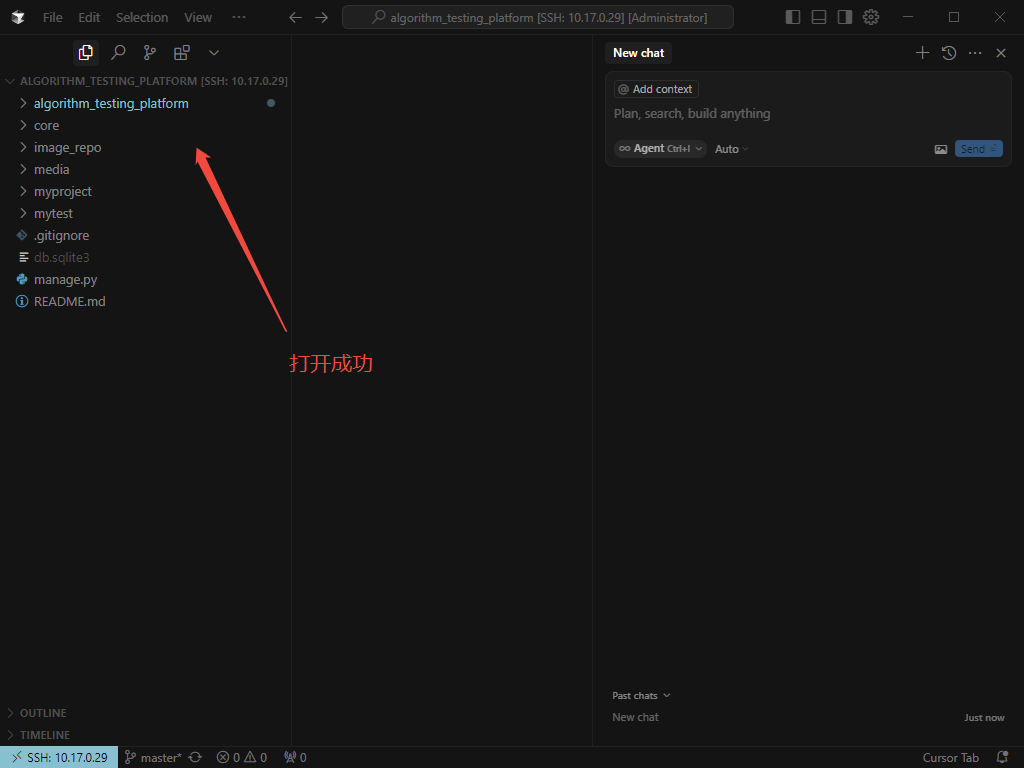The image size is (1024, 768).
Task: Open the Search view icon
Action: coord(118,53)
